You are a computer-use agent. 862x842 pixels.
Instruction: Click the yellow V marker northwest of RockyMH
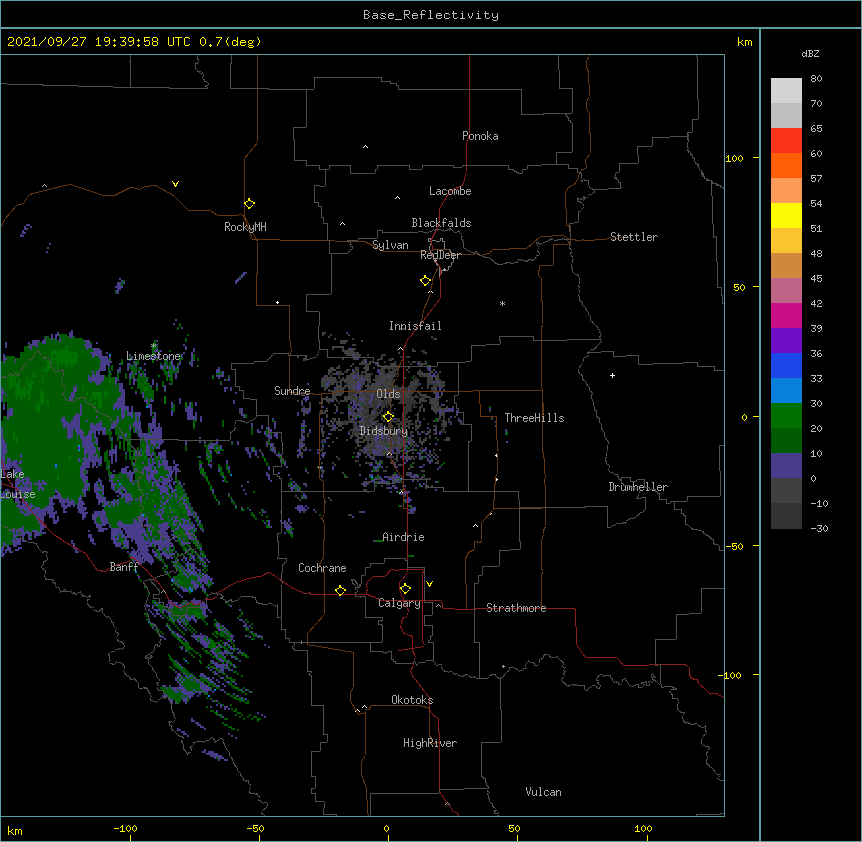pyautogui.click(x=175, y=184)
